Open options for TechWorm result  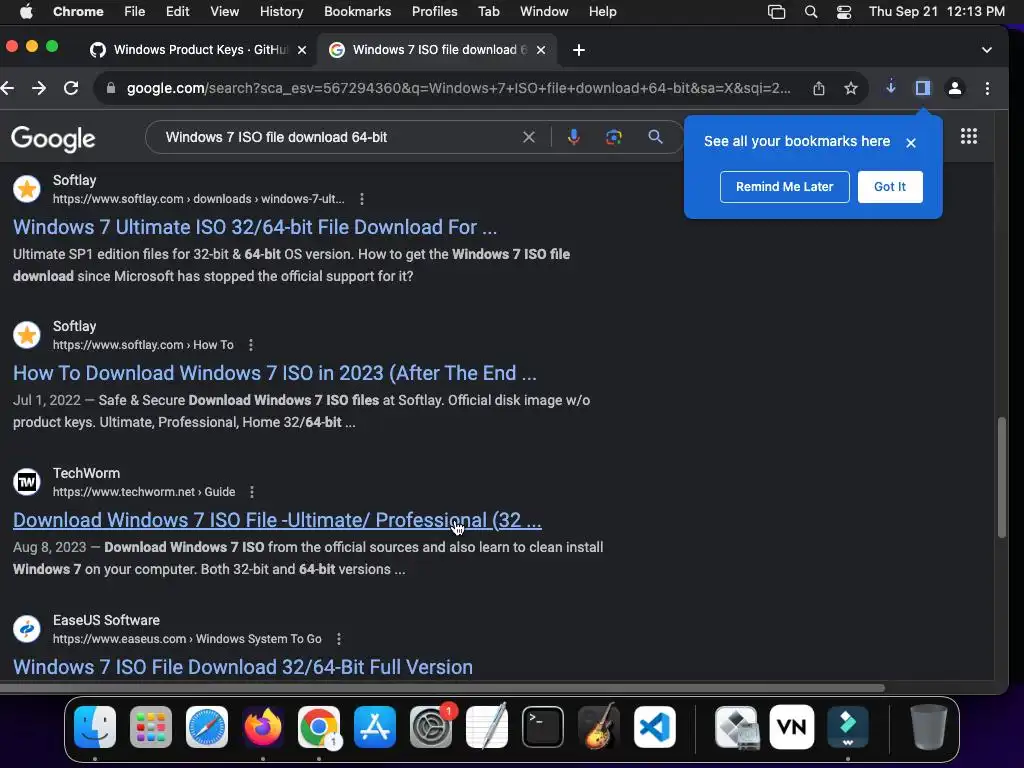click(x=252, y=492)
